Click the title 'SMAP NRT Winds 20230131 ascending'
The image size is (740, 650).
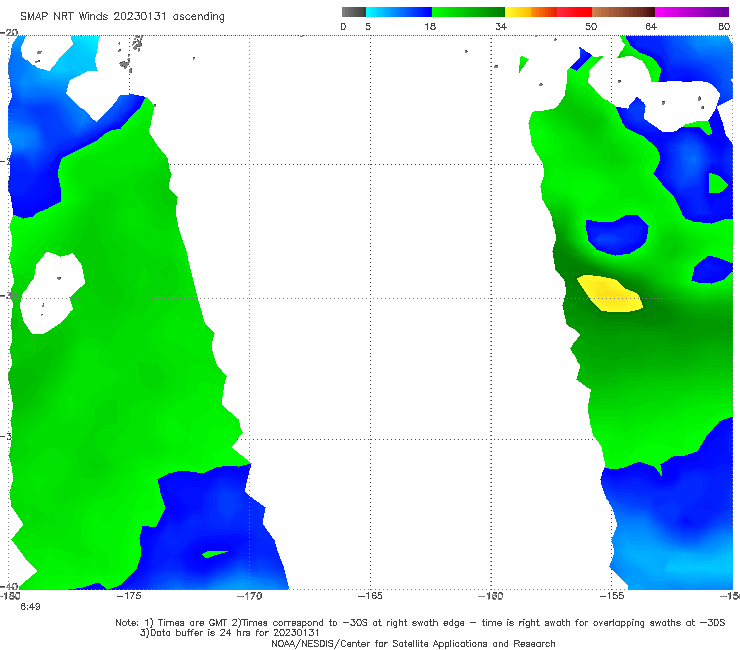(x=122, y=16)
